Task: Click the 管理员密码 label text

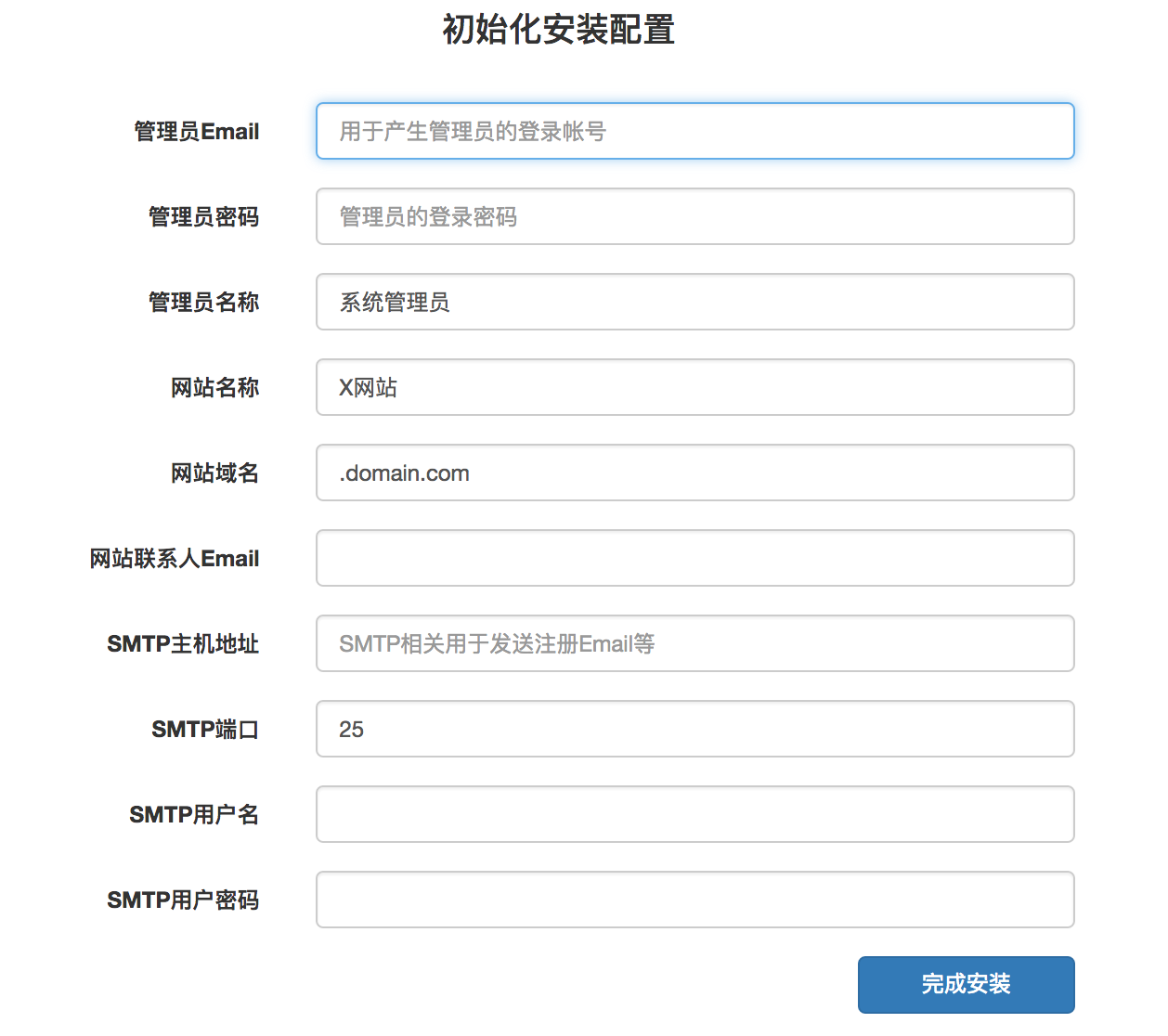Action: [x=204, y=217]
